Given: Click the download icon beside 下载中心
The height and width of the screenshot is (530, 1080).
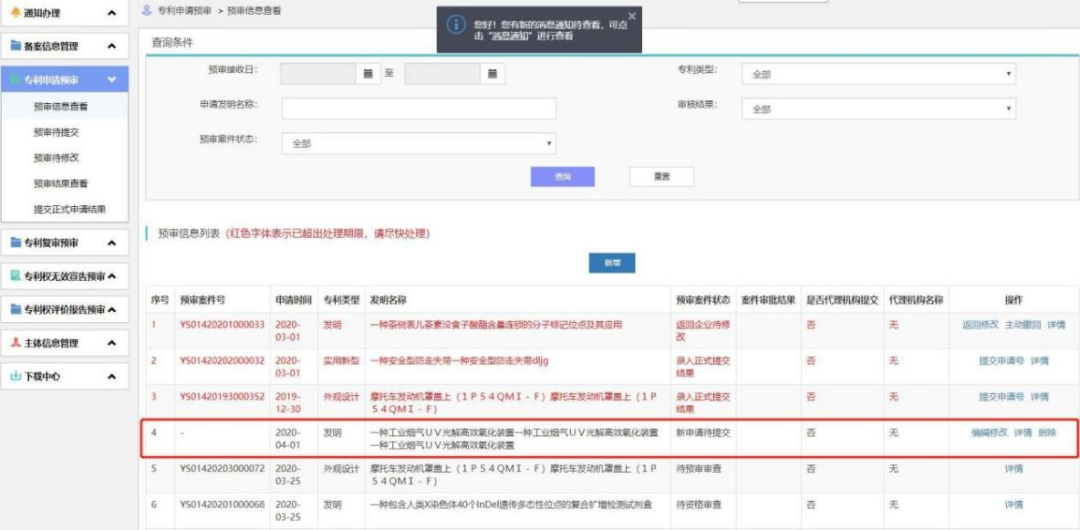Looking at the screenshot, I should coord(15,376).
